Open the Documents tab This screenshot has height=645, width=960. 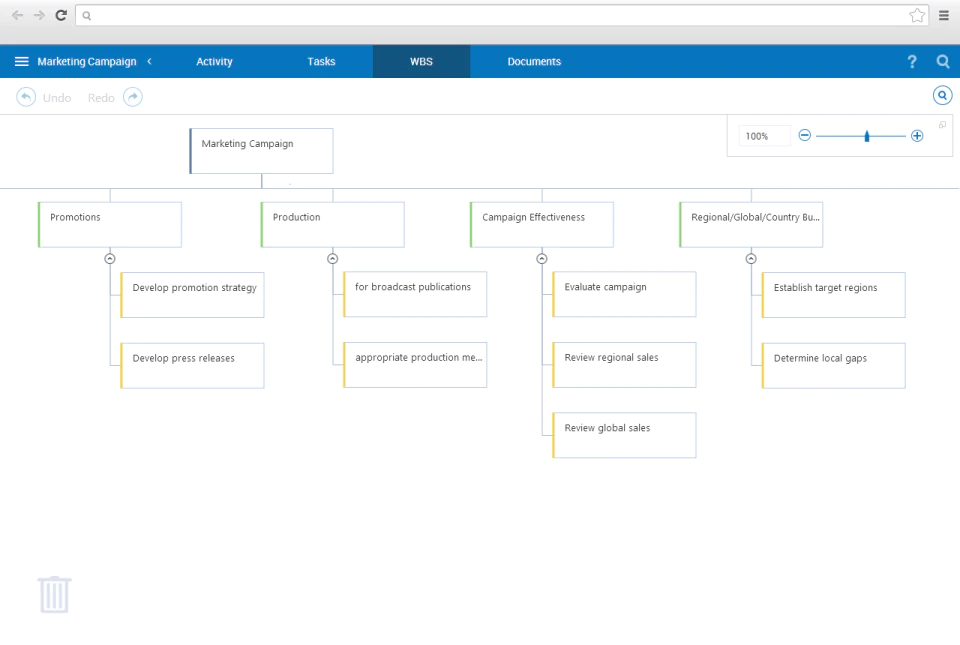(534, 61)
